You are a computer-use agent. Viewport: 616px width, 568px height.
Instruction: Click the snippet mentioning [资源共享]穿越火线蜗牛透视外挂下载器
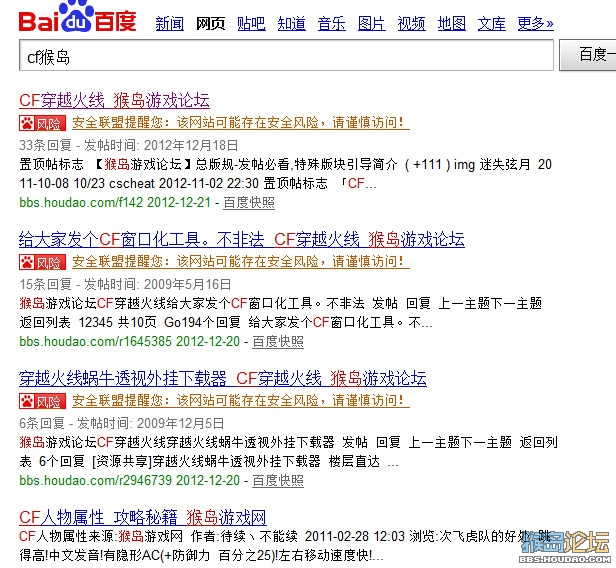point(209,462)
